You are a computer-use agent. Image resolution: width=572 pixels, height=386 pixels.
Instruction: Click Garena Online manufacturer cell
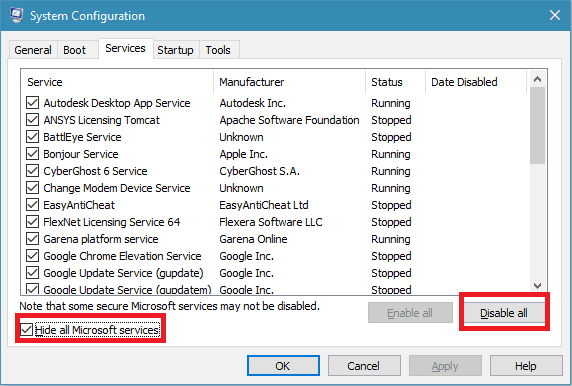(253, 239)
